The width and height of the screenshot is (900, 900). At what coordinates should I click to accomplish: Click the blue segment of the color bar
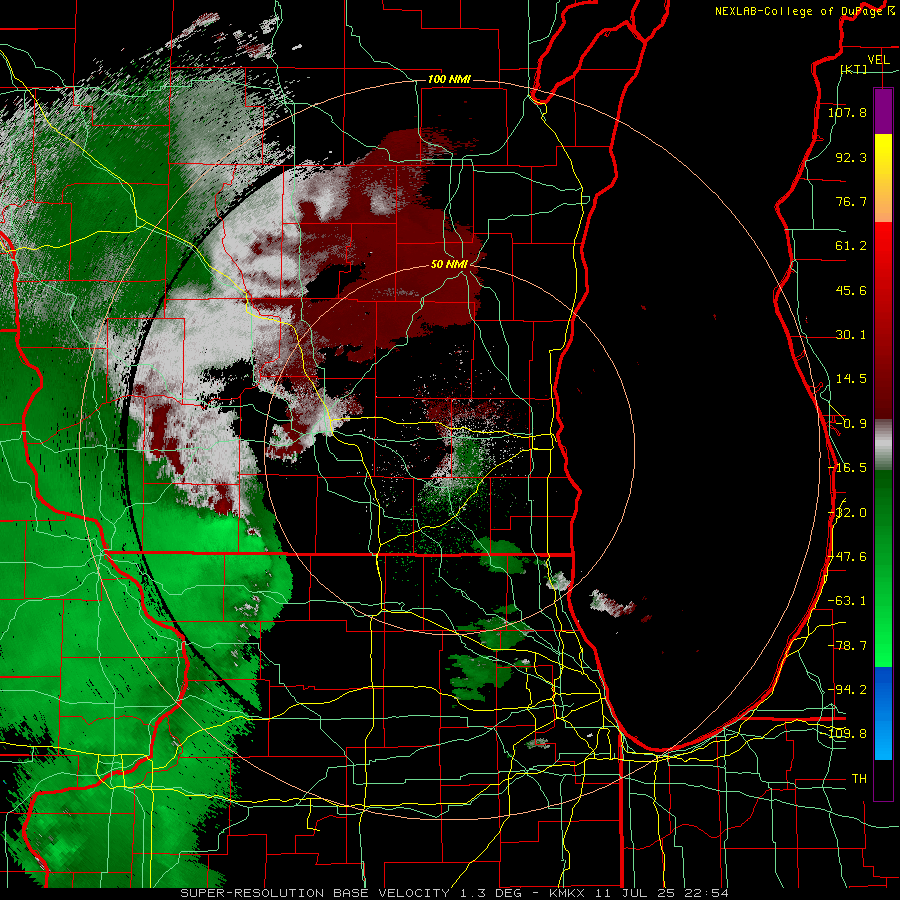tap(883, 713)
